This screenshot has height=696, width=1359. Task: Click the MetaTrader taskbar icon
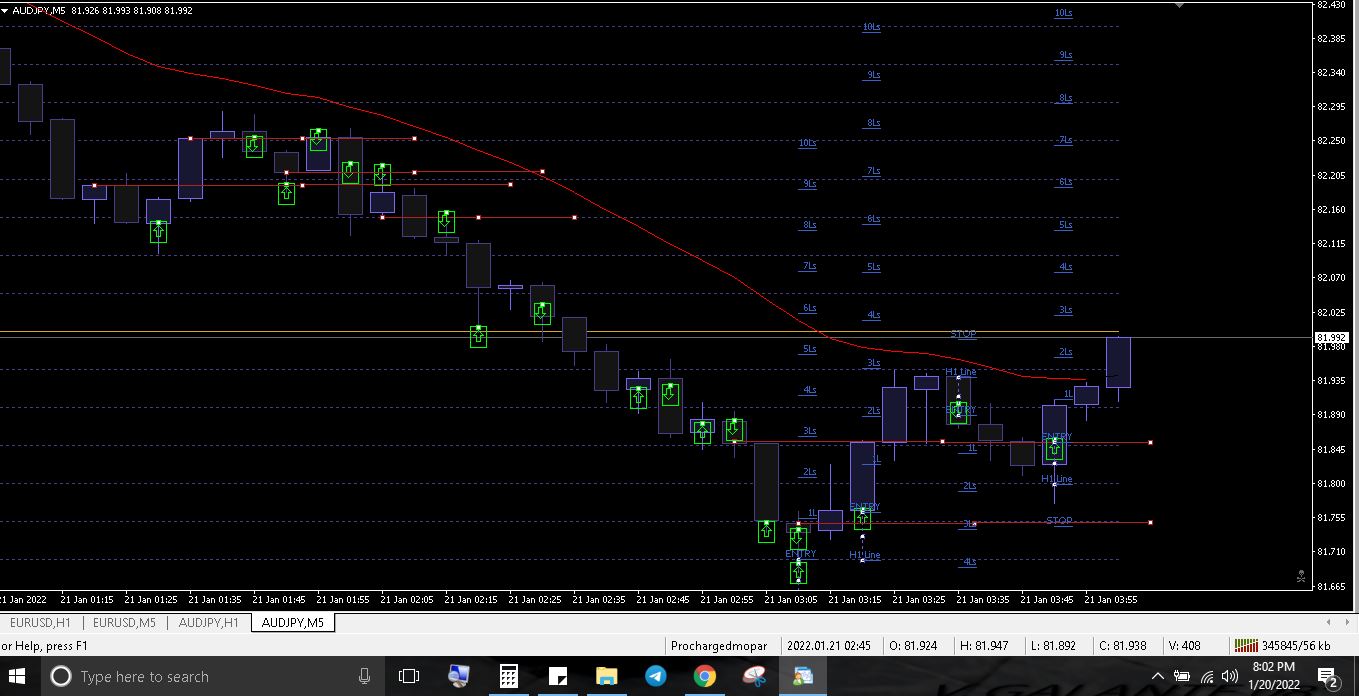coord(803,677)
